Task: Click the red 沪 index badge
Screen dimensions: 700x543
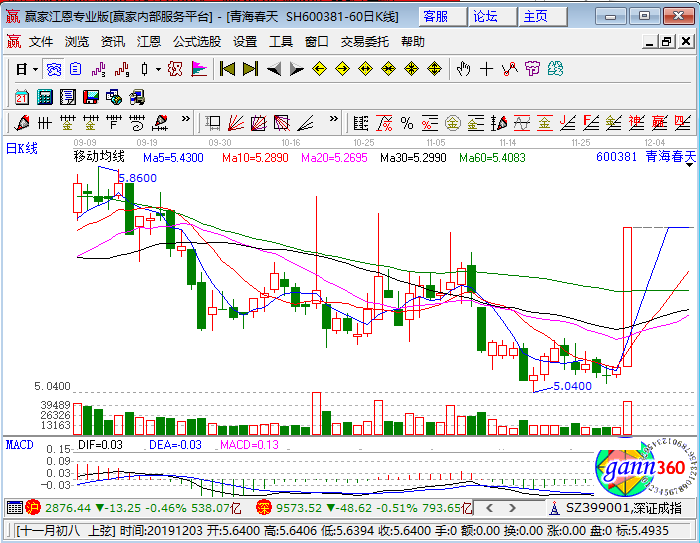Action: [33, 508]
